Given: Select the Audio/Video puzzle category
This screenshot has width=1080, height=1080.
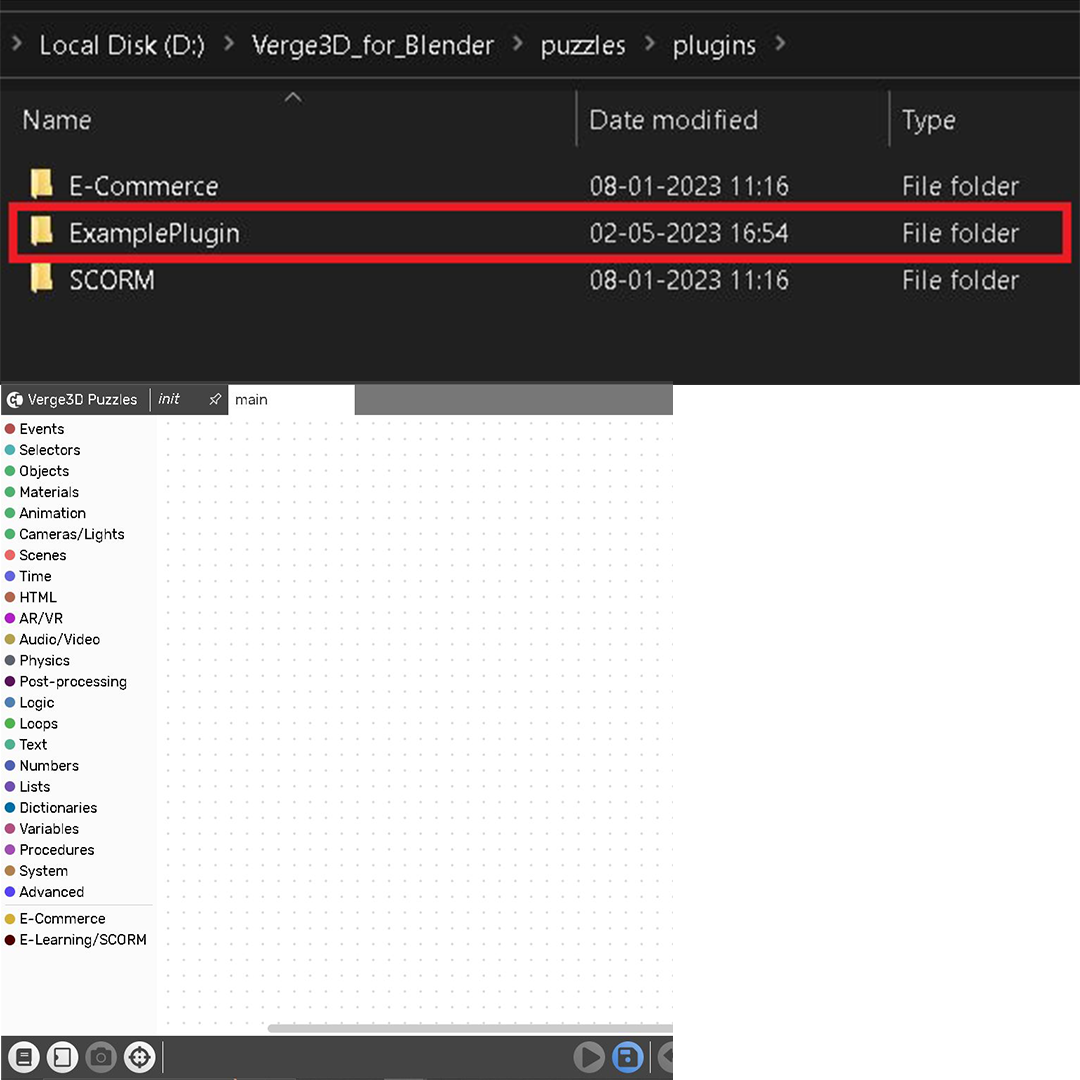Looking at the screenshot, I should (x=59, y=639).
